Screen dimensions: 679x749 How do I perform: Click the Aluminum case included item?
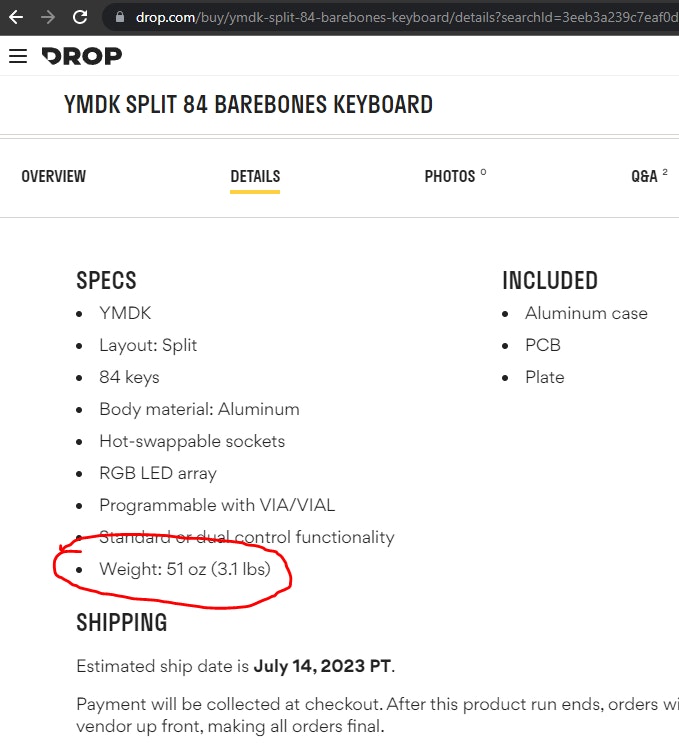pos(586,313)
